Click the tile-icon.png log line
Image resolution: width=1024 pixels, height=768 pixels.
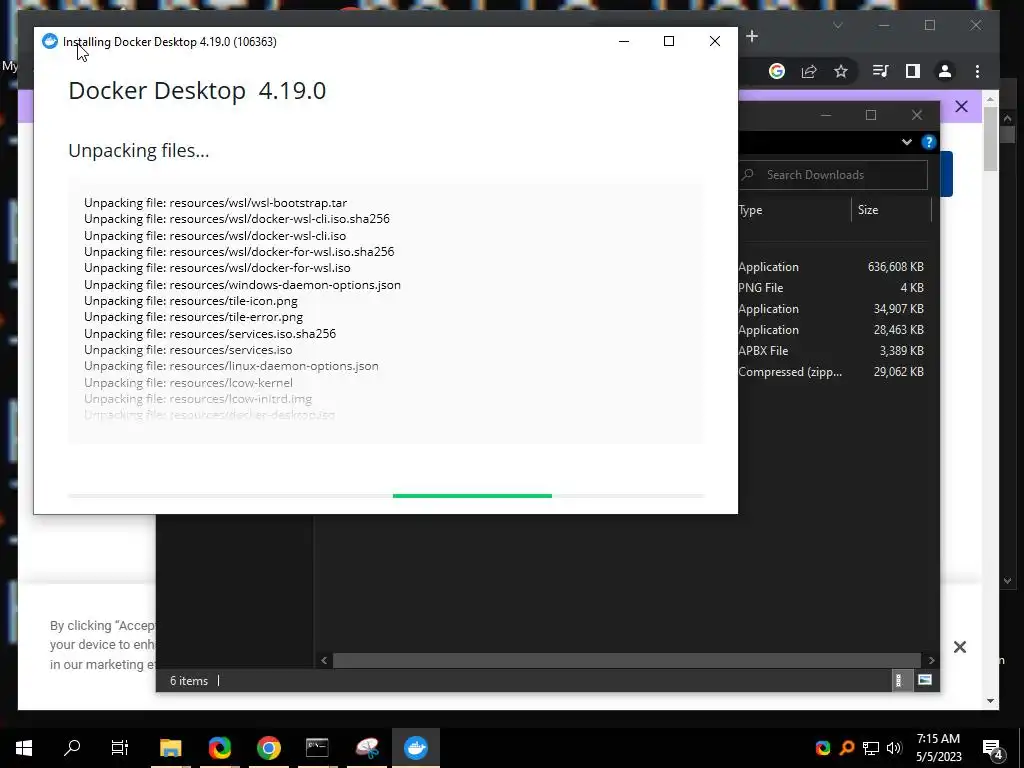pos(191,301)
